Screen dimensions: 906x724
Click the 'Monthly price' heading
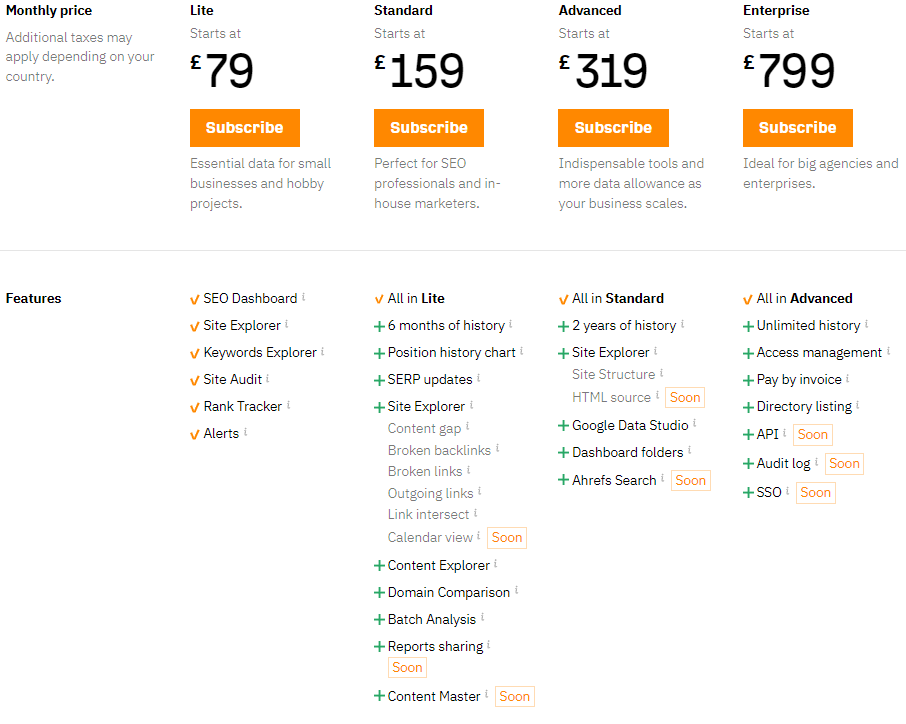49,10
